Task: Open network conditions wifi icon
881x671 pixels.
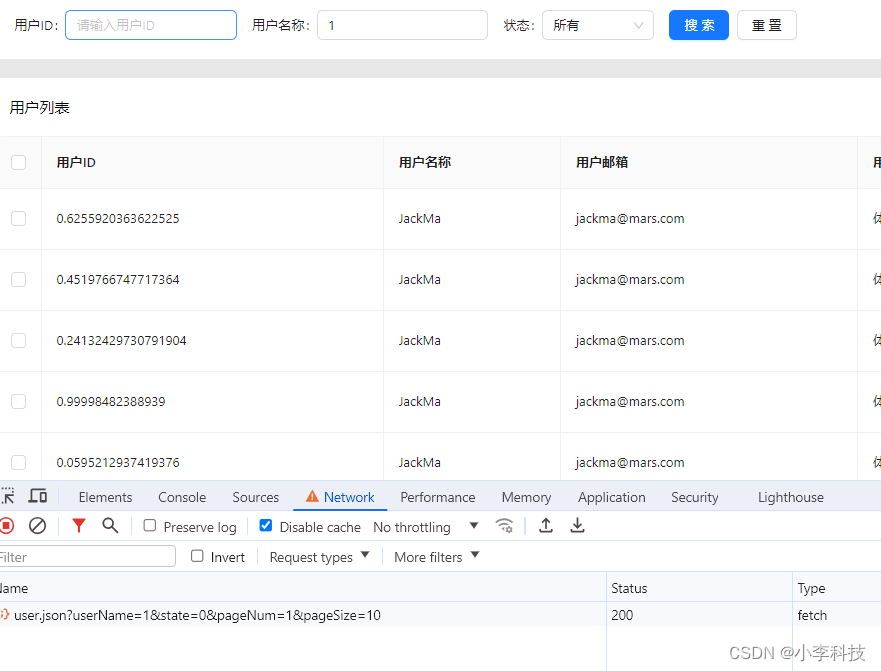Action: (505, 526)
